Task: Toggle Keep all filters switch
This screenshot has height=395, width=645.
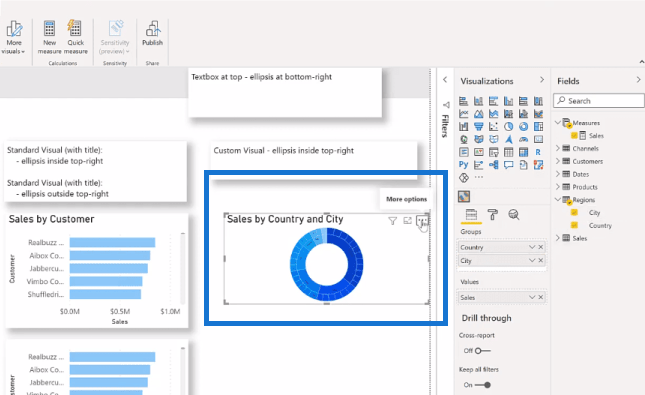Action: point(483,385)
